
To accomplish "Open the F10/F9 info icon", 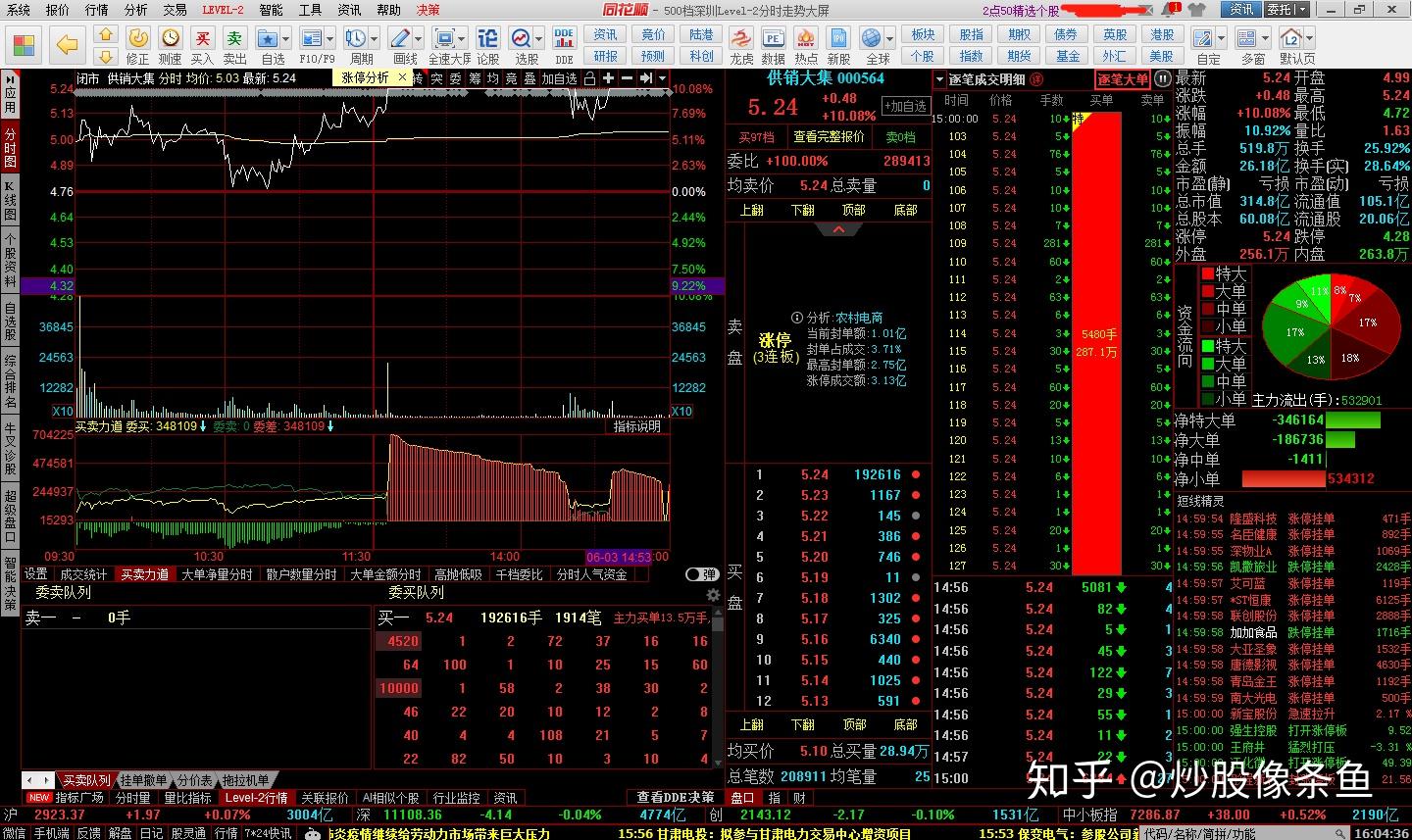I will tap(311, 38).
